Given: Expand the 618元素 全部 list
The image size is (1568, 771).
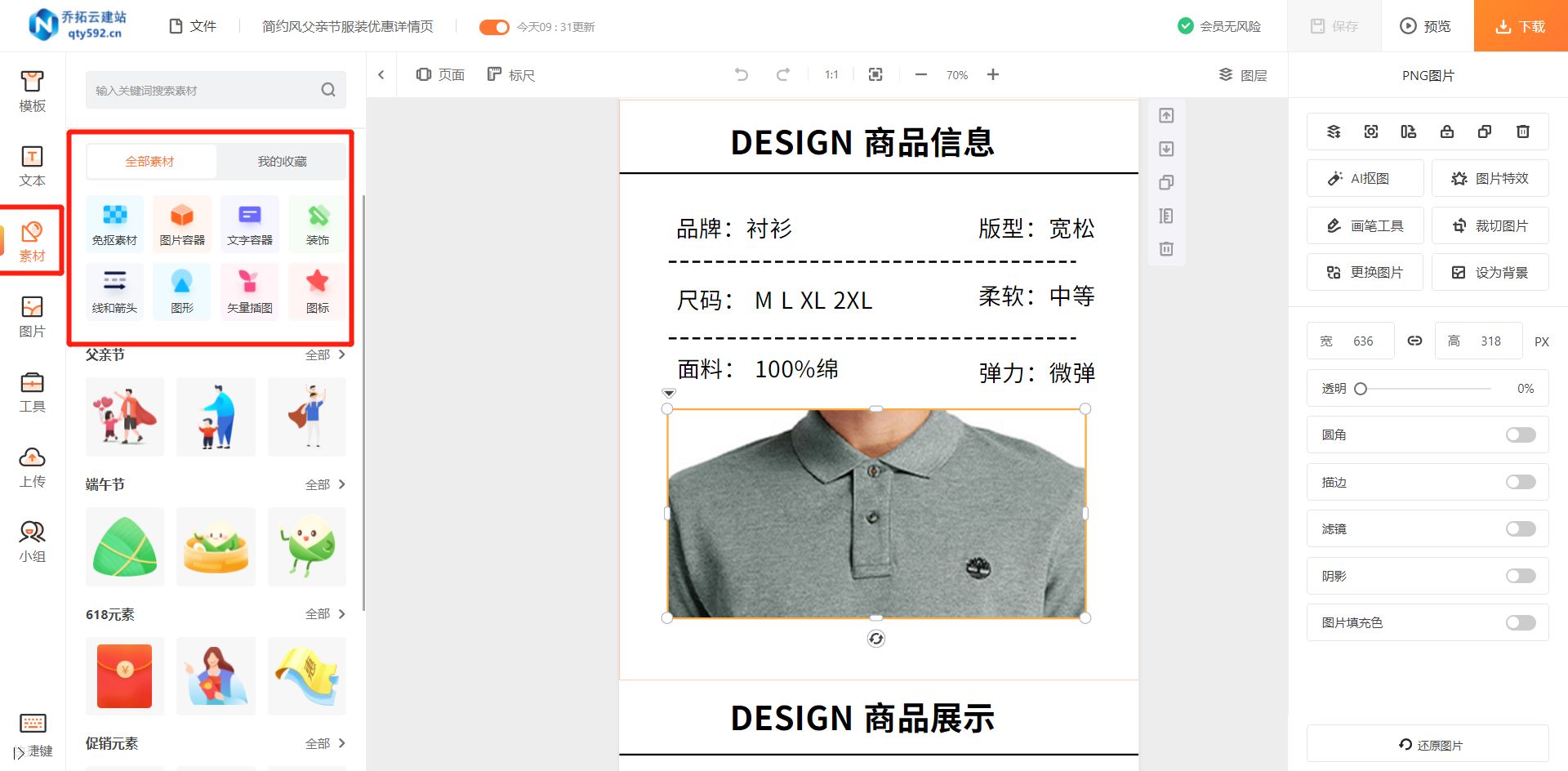Looking at the screenshot, I should [325, 613].
